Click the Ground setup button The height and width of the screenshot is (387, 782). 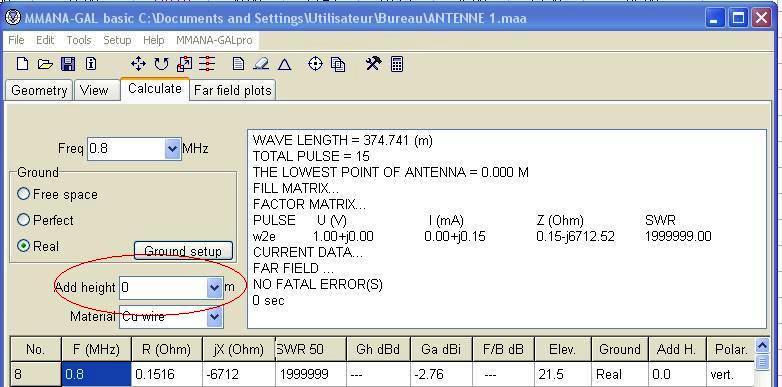pos(183,251)
